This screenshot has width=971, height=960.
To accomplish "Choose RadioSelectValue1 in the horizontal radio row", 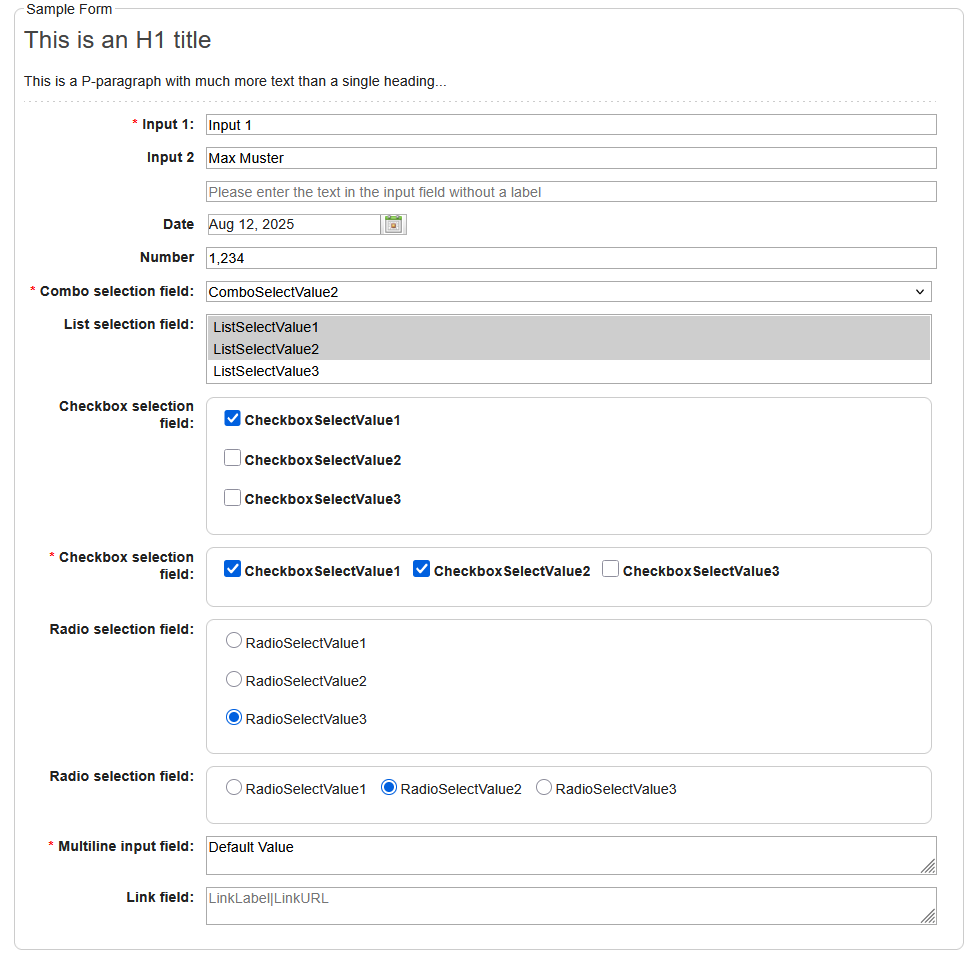I will coord(234,788).
